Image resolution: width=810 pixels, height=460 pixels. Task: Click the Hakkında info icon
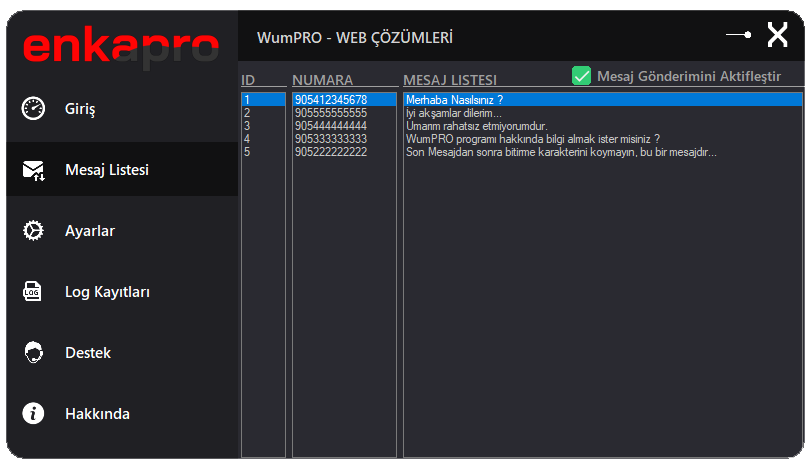tap(33, 413)
